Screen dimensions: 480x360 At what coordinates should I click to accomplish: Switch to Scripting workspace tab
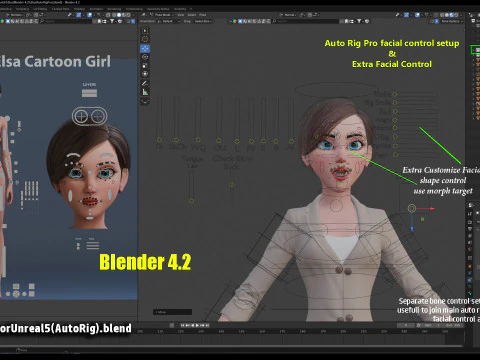pyautogui.click(x=180, y=9)
